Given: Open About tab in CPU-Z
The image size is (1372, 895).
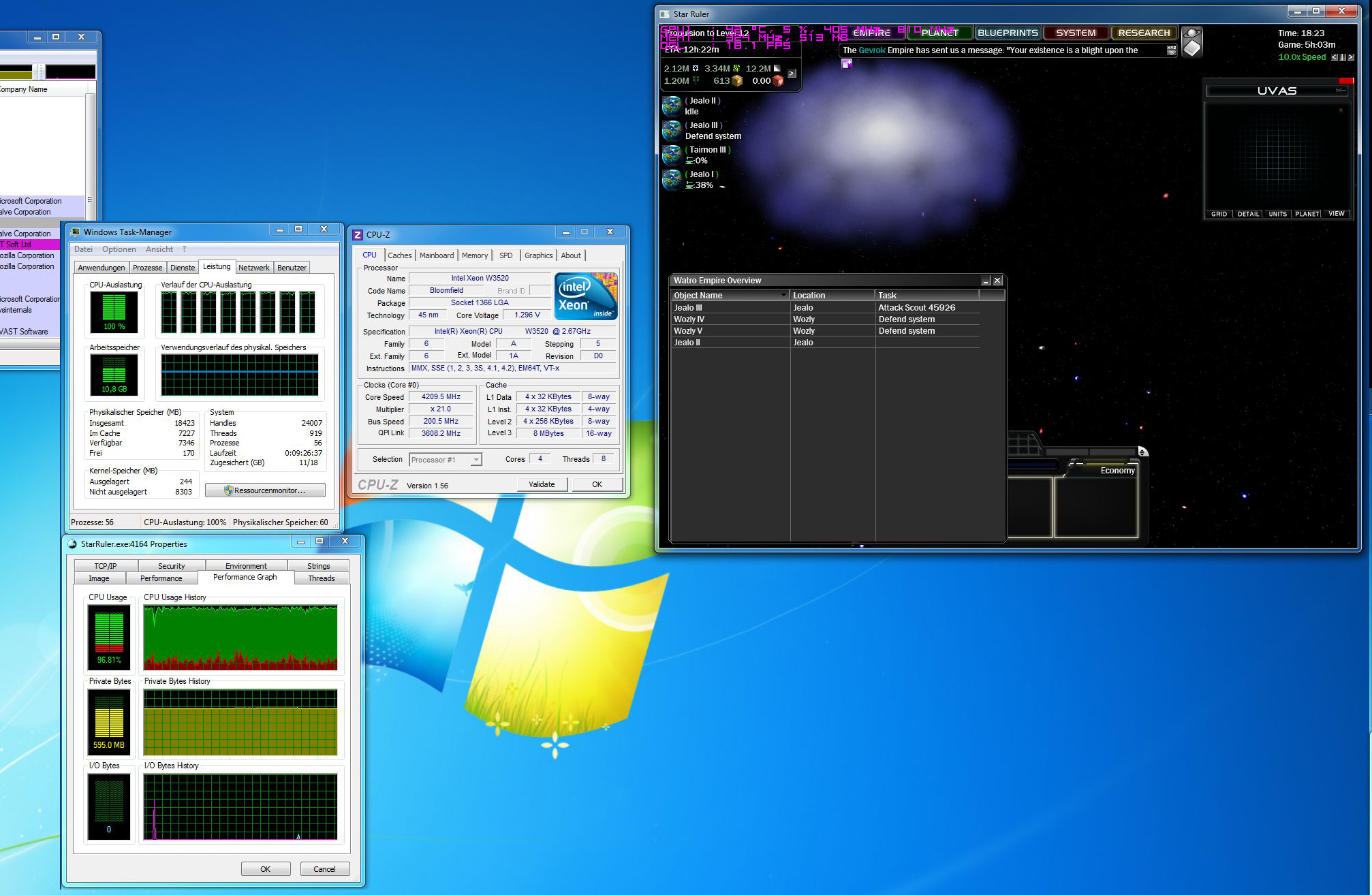Looking at the screenshot, I should [x=571, y=255].
